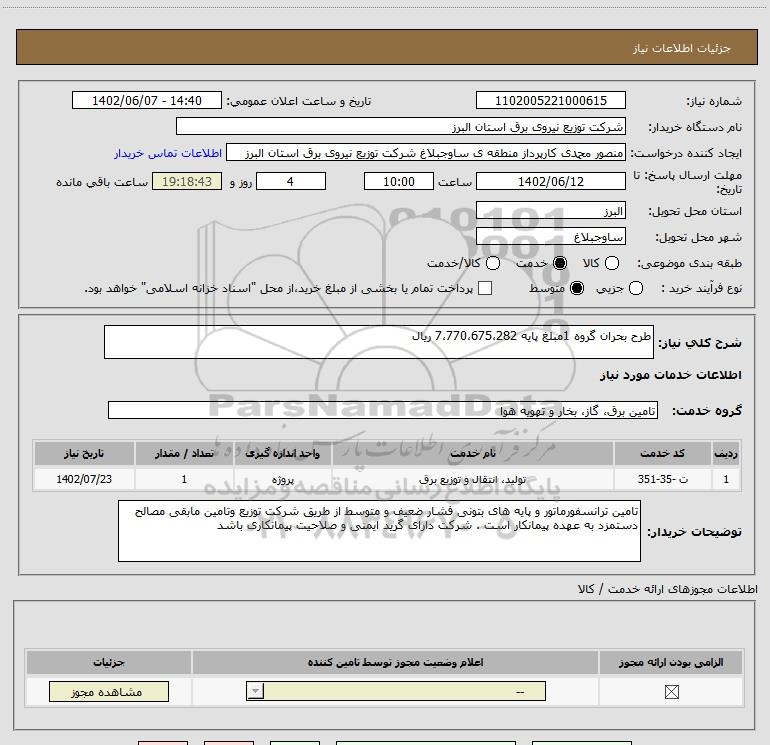Click the توضیحات خریدار text area

[x=379, y=531]
